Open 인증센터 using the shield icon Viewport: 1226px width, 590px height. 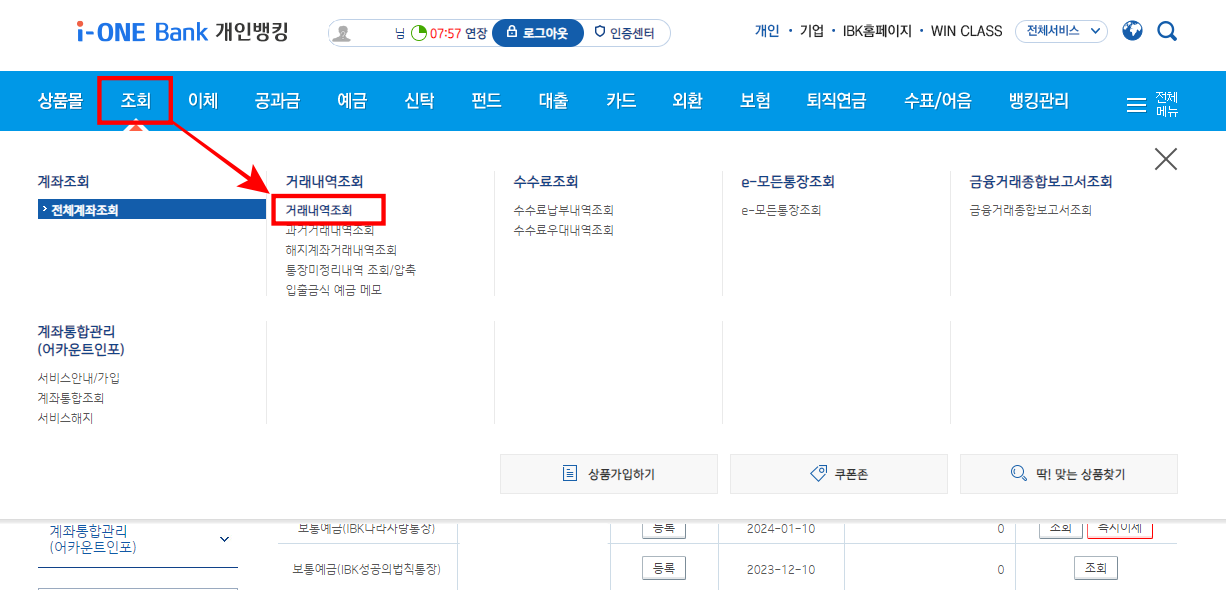598,31
